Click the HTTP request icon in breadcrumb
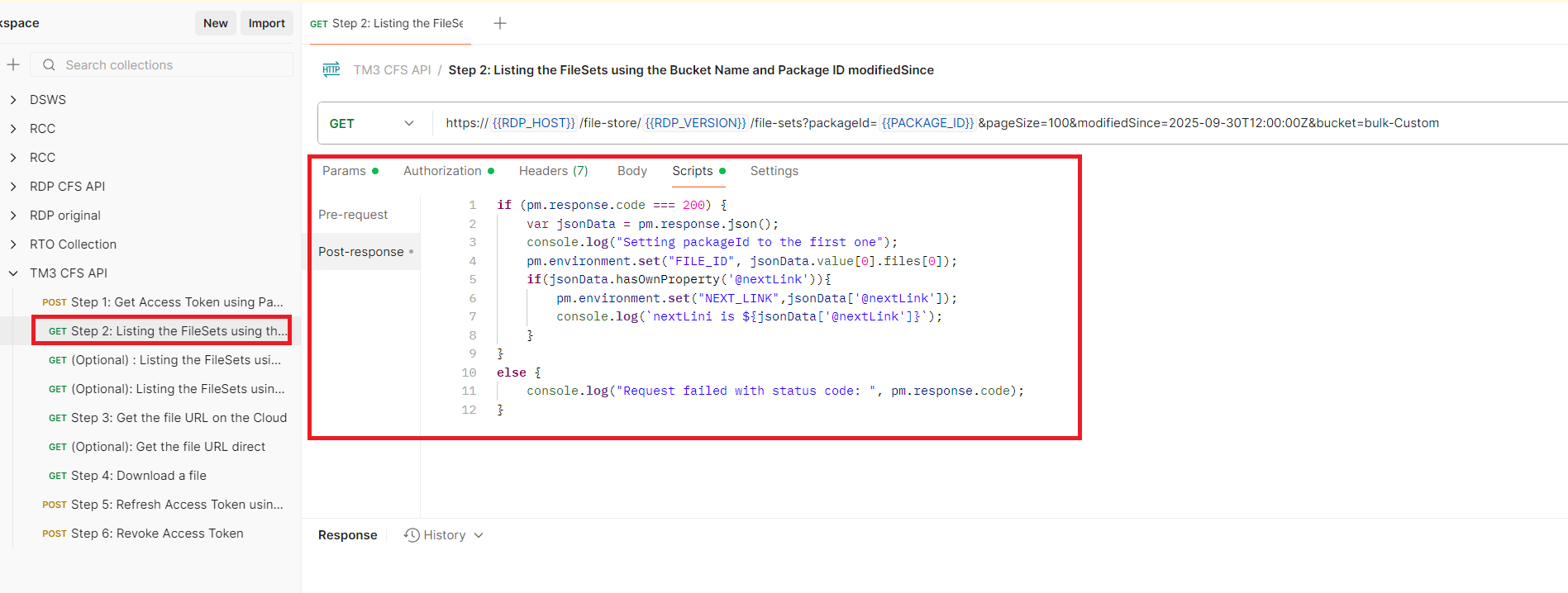Image resolution: width=1568 pixels, height=593 pixels. 331,70
